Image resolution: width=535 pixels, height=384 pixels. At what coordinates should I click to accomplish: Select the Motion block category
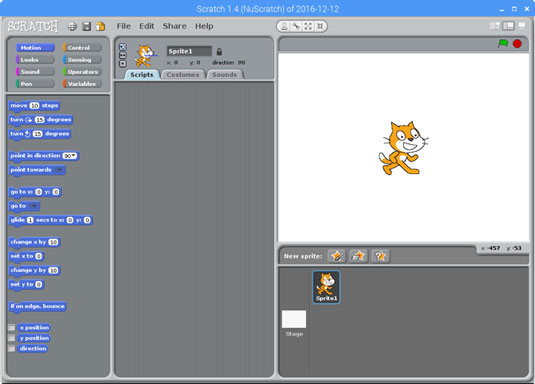35,48
